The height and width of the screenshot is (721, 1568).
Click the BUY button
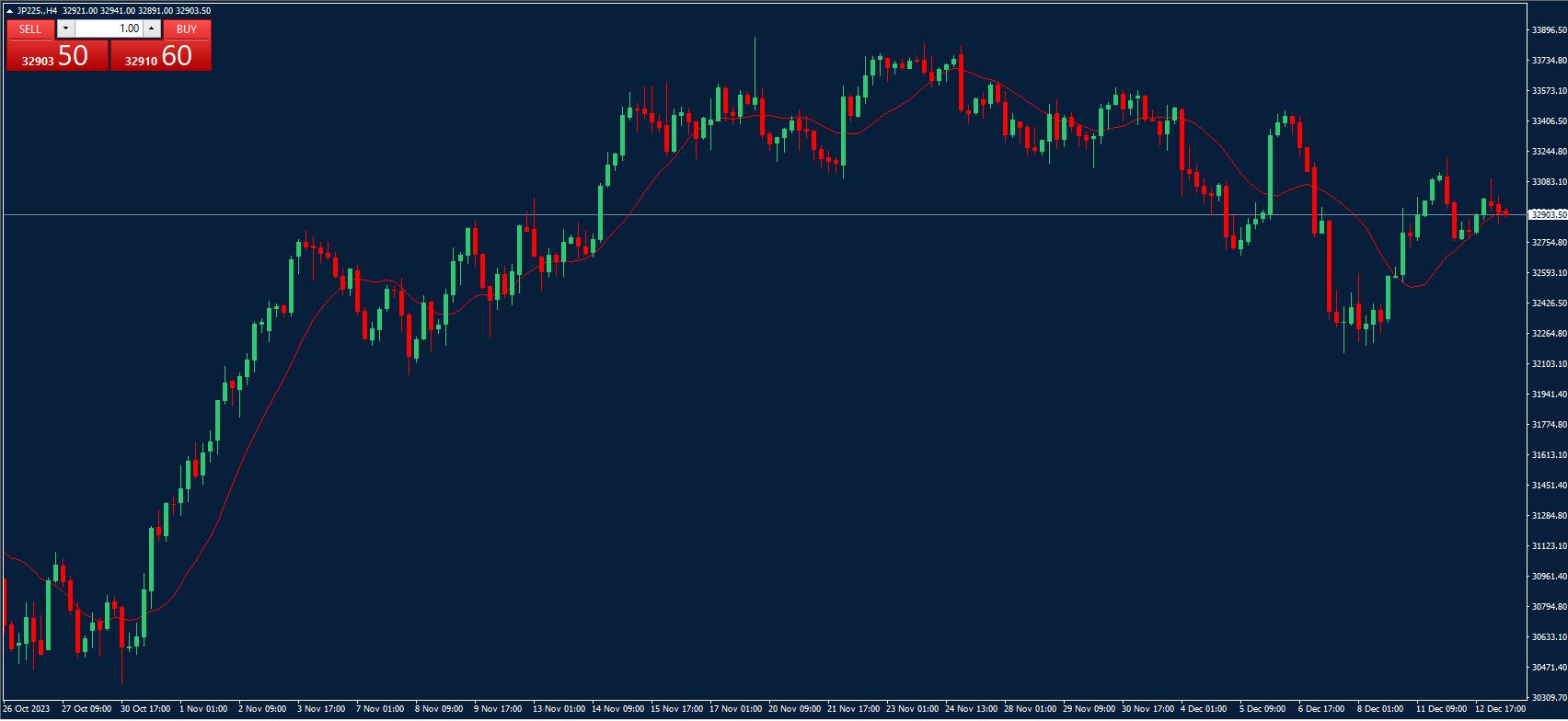click(x=187, y=29)
